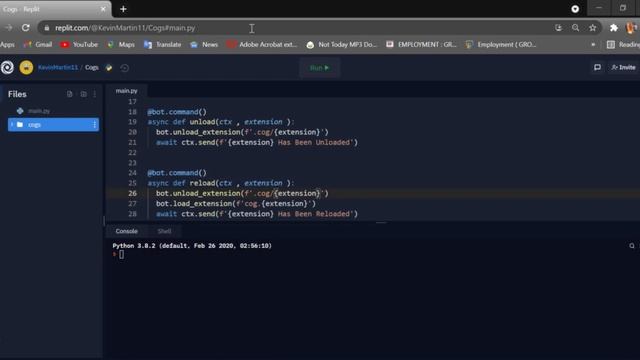Open the YouTube bookmark
This screenshot has height=360, width=640.
pyautogui.click(x=80, y=44)
